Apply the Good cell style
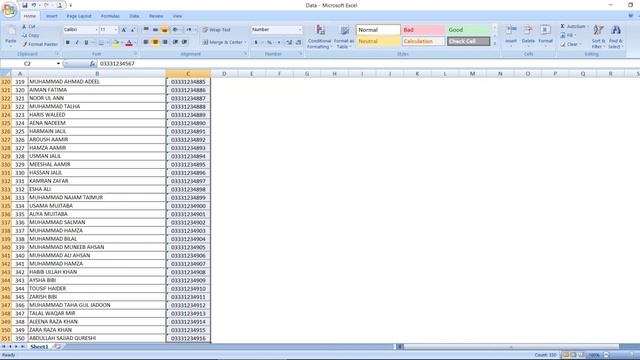 [469, 30]
